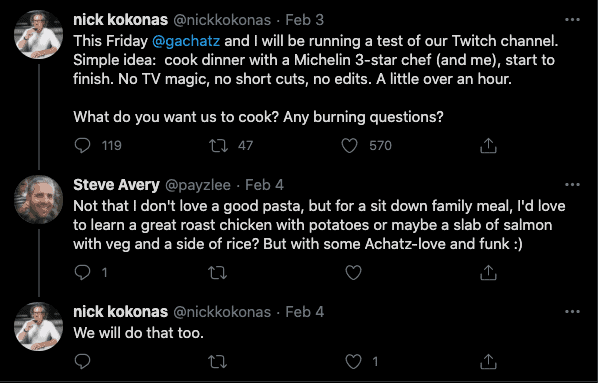The image size is (598, 383).
Task: Open the Feb 3 tweet timestamp
Action: [x=304, y=20]
